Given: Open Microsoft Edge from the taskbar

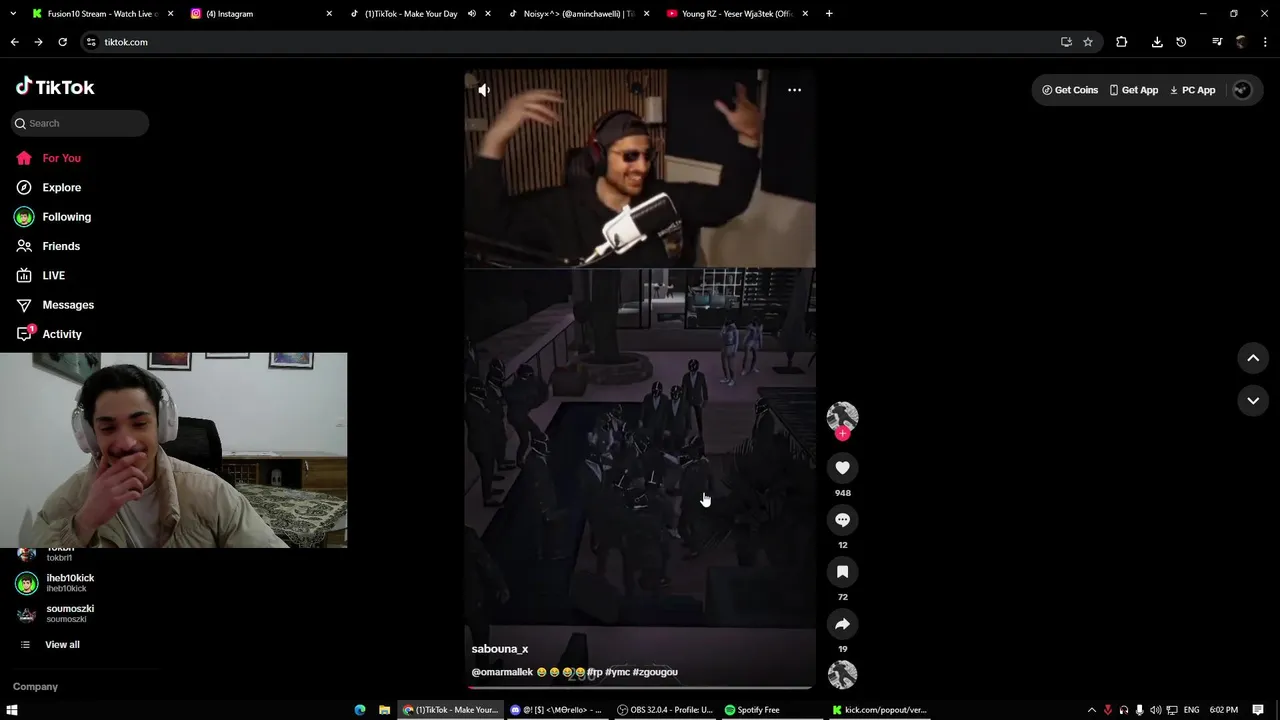Looking at the screenshot, I should coord(360,710).
